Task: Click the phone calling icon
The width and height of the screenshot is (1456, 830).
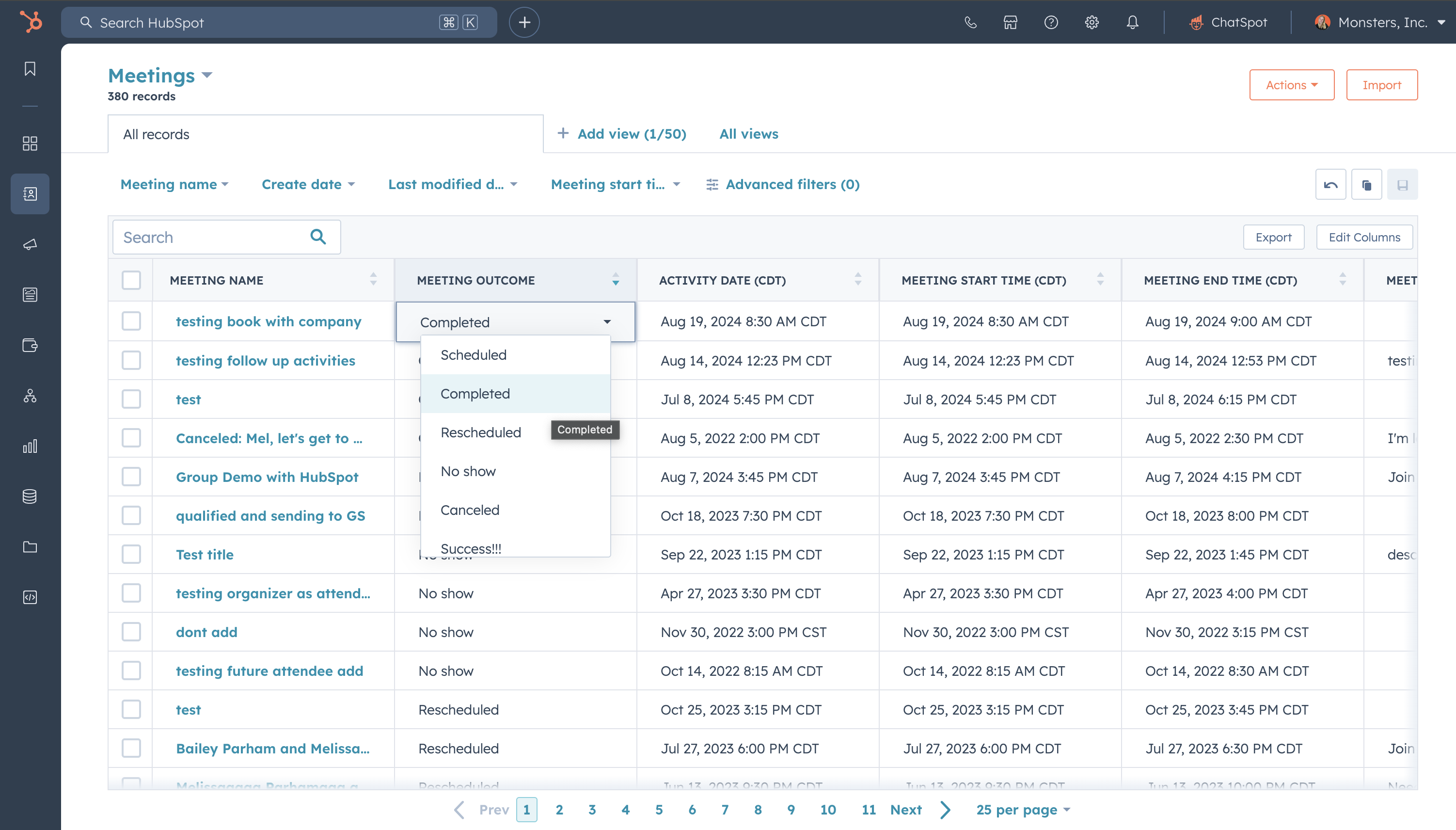Action: 970,22
